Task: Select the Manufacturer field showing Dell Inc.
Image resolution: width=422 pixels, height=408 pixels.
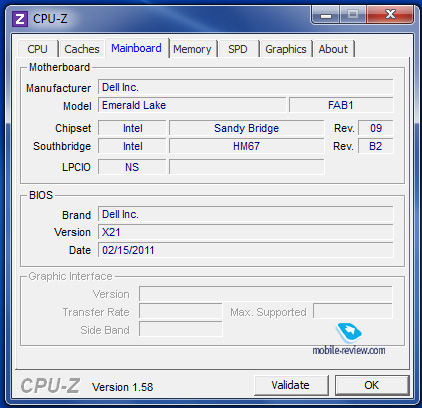Action: click(x=246, y=87)
